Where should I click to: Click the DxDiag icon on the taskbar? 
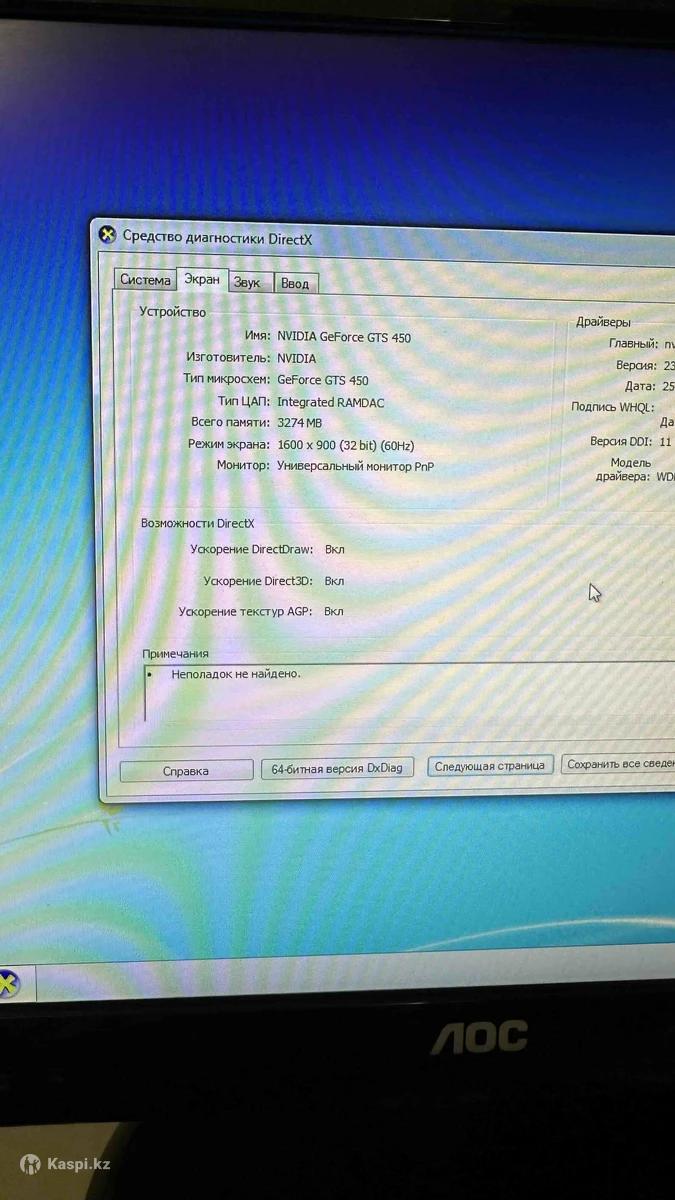pos(8,983)
